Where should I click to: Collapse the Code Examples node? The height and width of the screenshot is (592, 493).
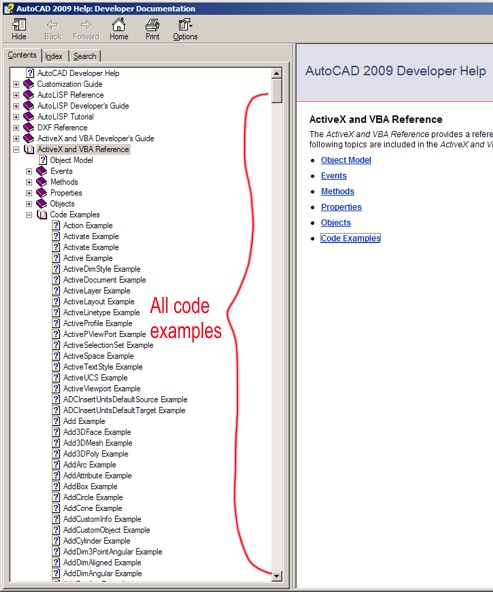(x=29, y=215)
